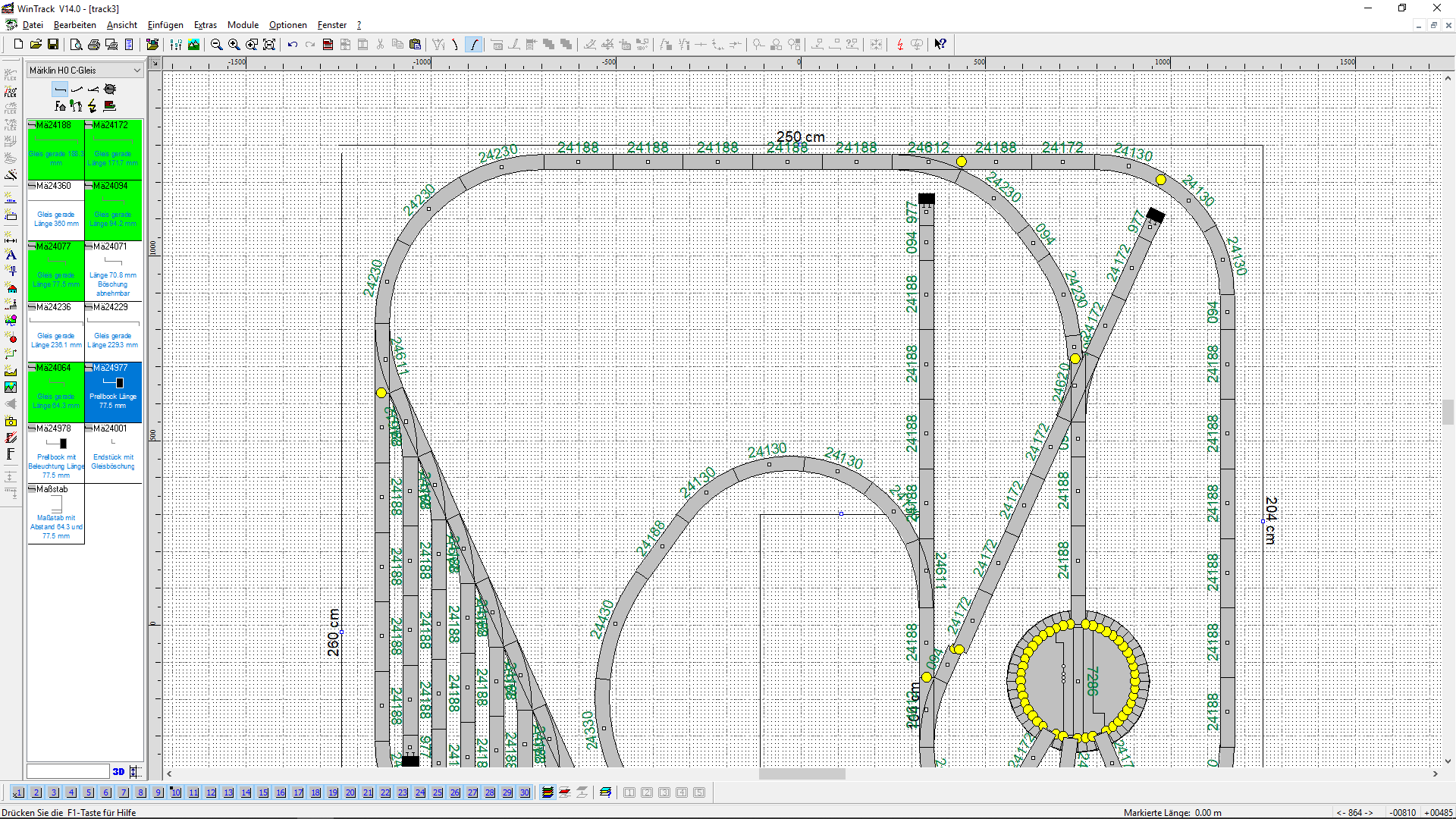Image resolution: width=1456 pixels, height=819 pixels.
Task: Select electrical lightning category icon
Action: (x=93, y=106)
